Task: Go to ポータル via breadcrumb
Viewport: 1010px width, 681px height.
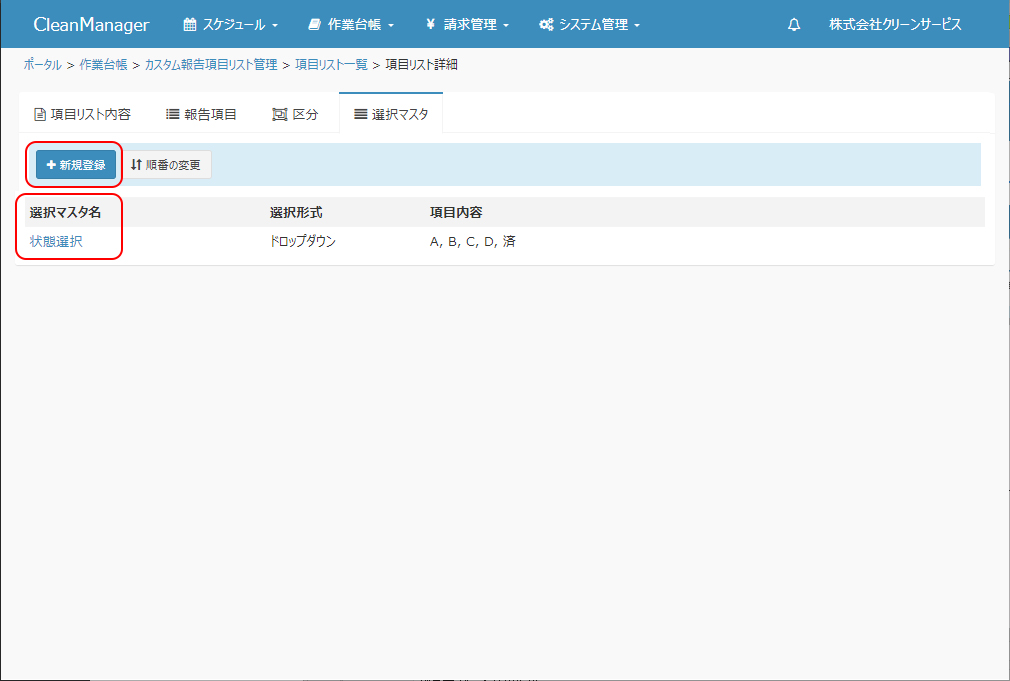Action: tap(42, 65)
